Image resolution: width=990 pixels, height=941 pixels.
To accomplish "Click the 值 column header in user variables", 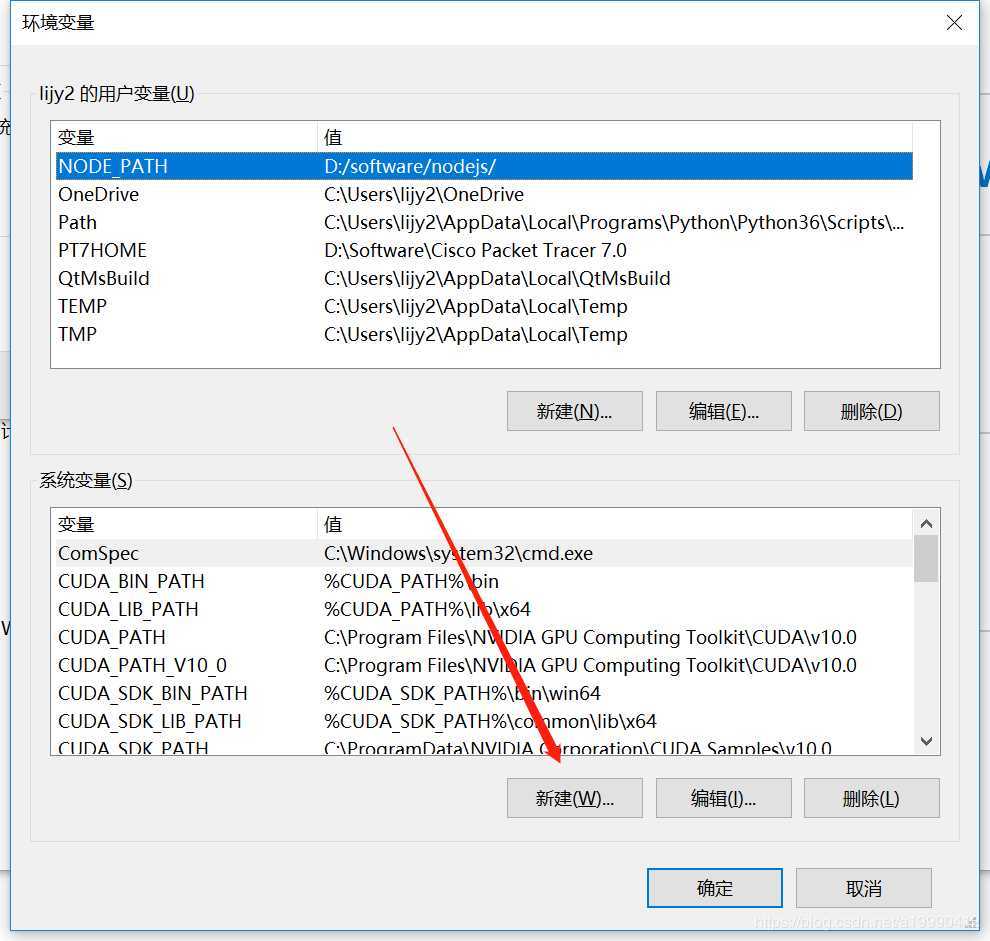I will click(x=615, y=137).
